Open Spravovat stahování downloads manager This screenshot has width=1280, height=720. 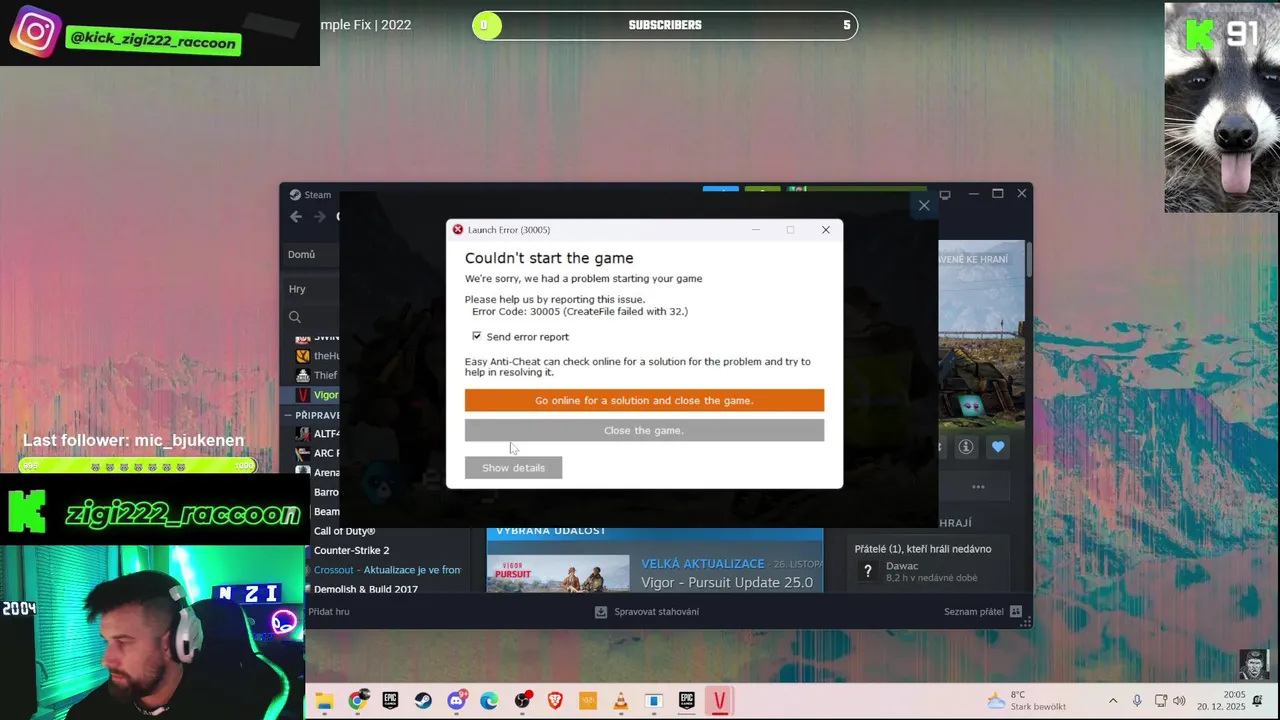[647, 611]
